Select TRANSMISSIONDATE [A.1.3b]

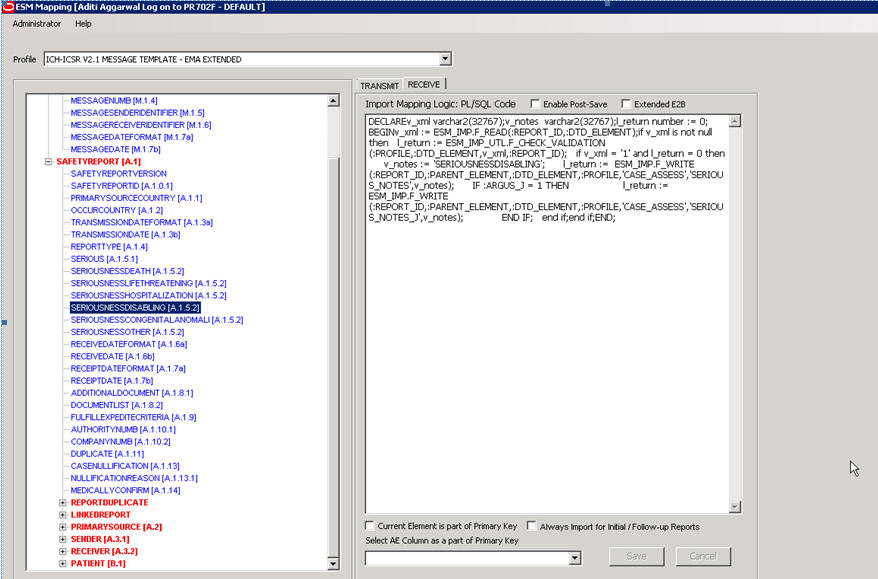(x=125, y=235)
